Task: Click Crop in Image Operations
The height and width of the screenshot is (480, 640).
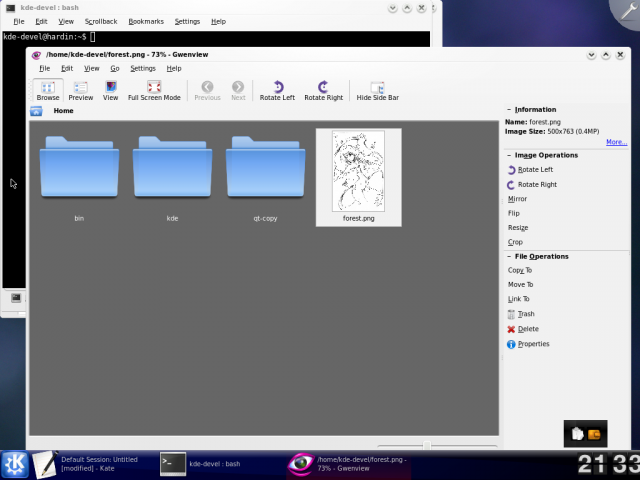Action: 515,242
